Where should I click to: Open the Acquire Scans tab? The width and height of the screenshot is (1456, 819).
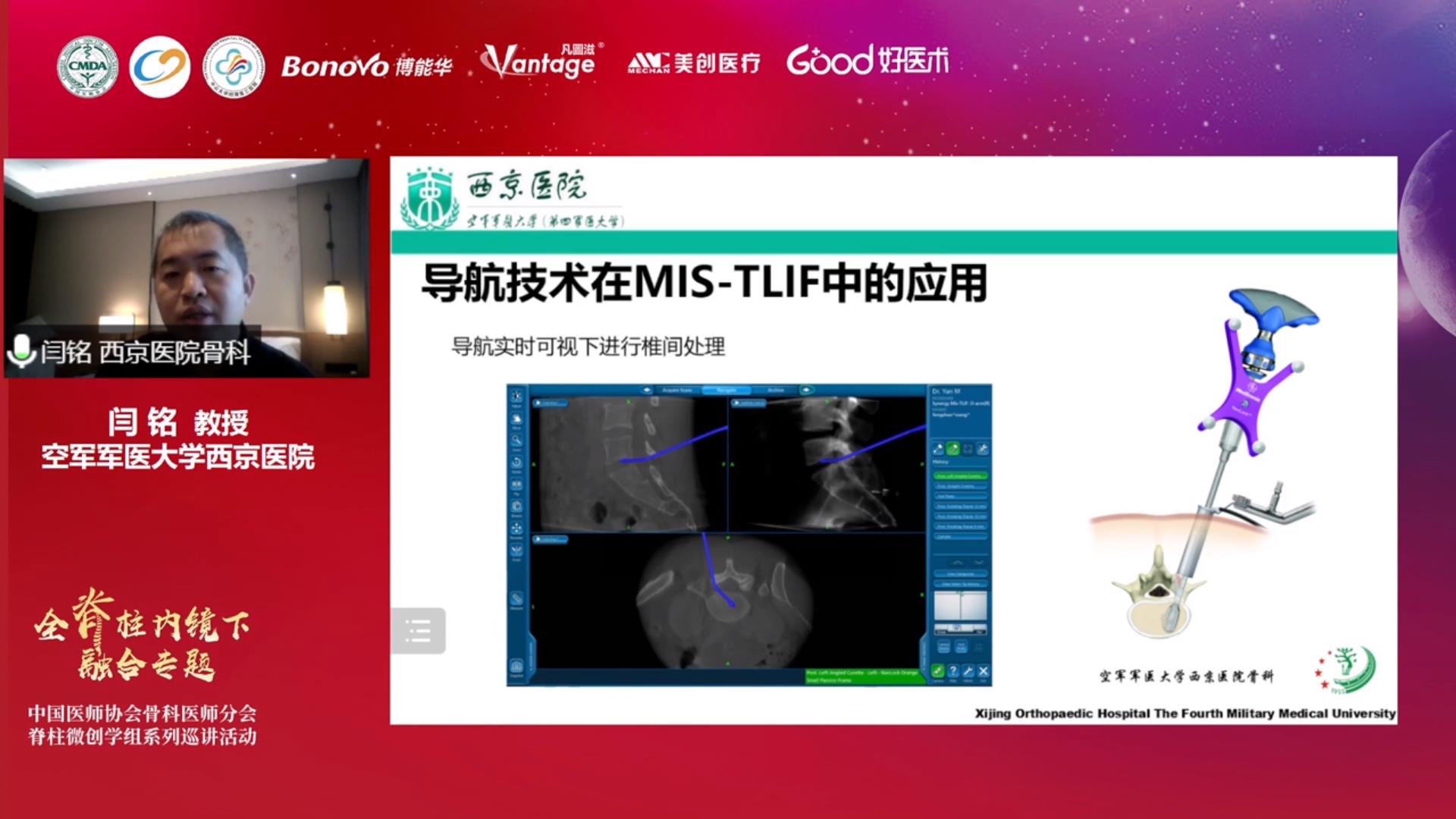coord(677,390)
